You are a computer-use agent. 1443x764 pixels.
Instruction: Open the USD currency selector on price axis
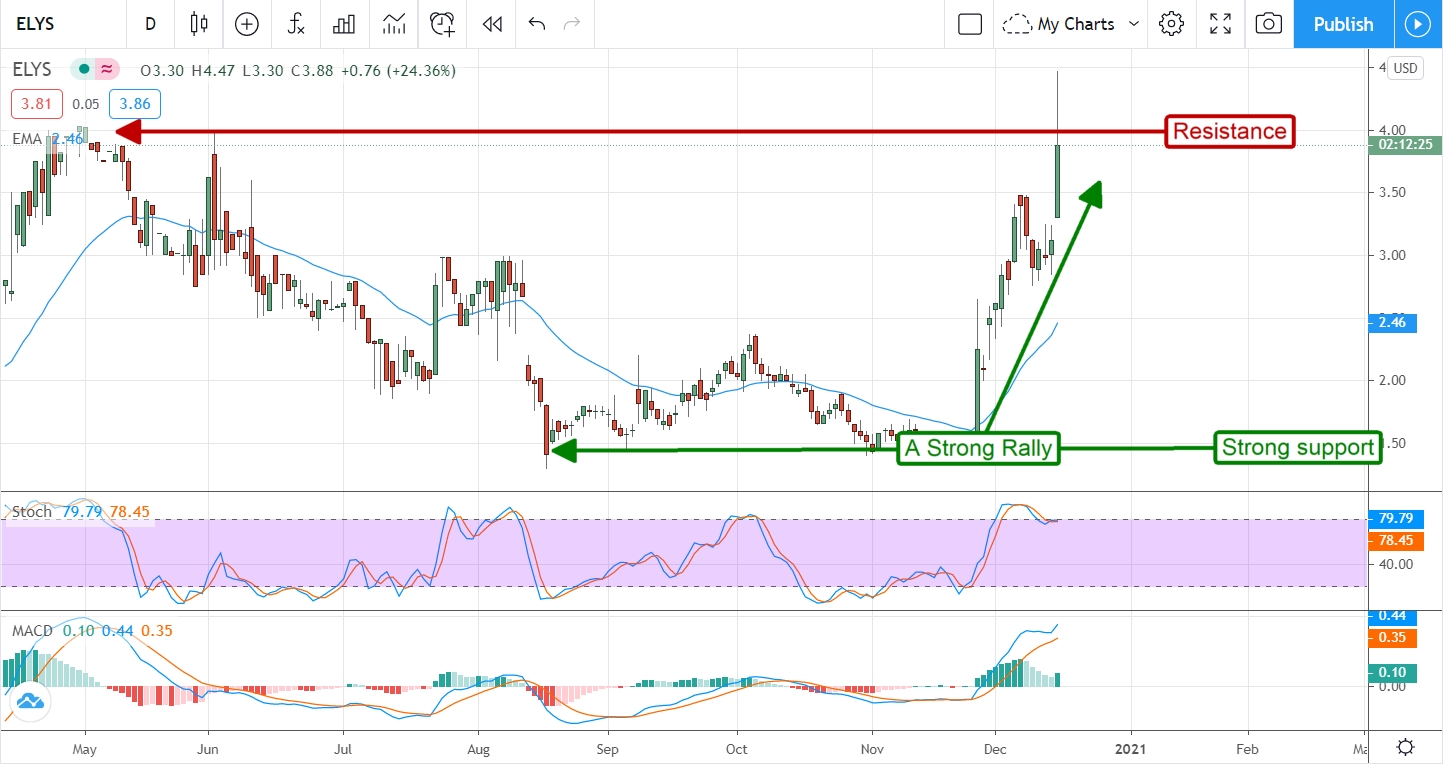tap(1406, 68)
